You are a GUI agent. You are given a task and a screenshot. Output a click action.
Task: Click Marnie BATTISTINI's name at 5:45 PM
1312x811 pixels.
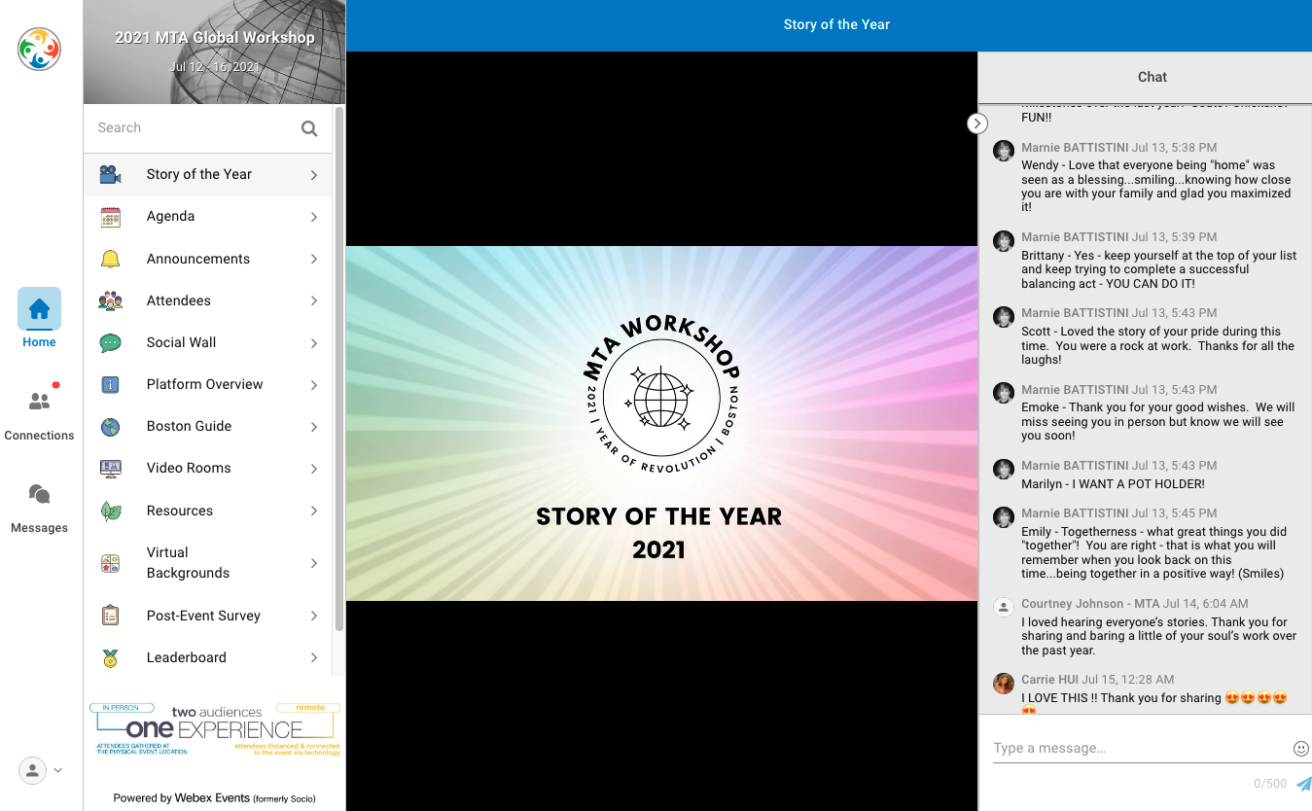(1074, 514)
